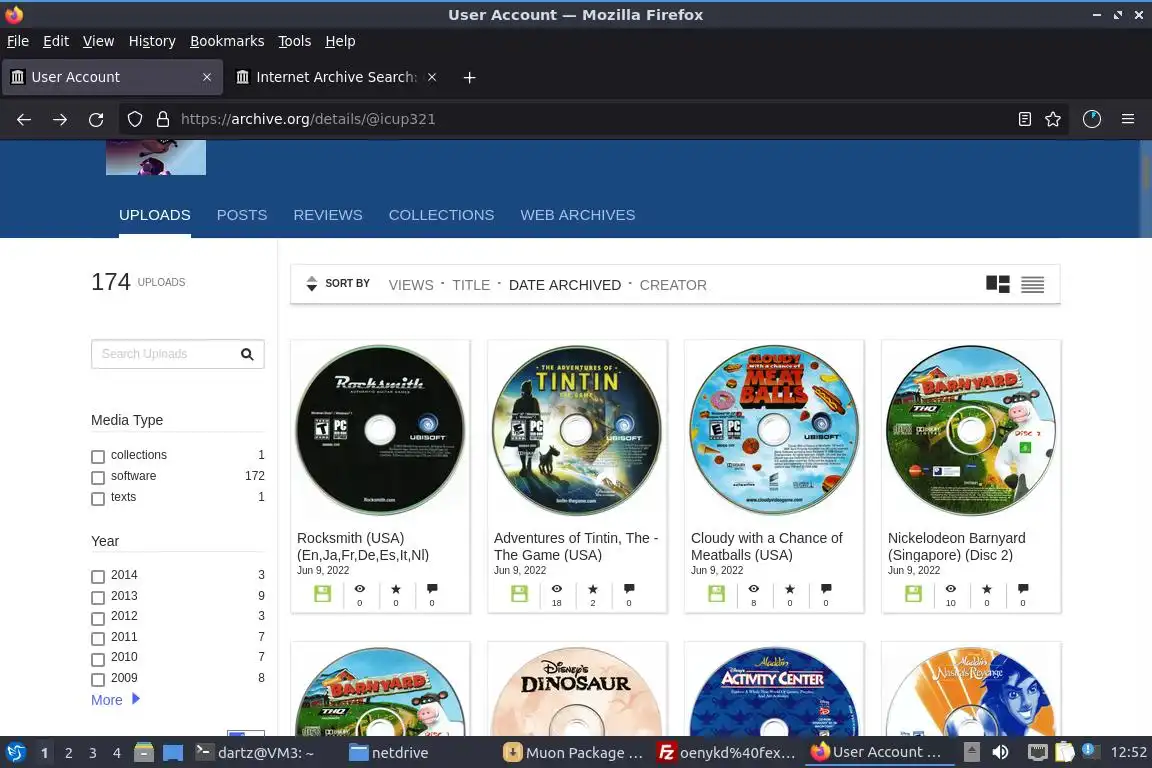
Task: Bookmark this page with the star icon
Action: [1053, 119]
